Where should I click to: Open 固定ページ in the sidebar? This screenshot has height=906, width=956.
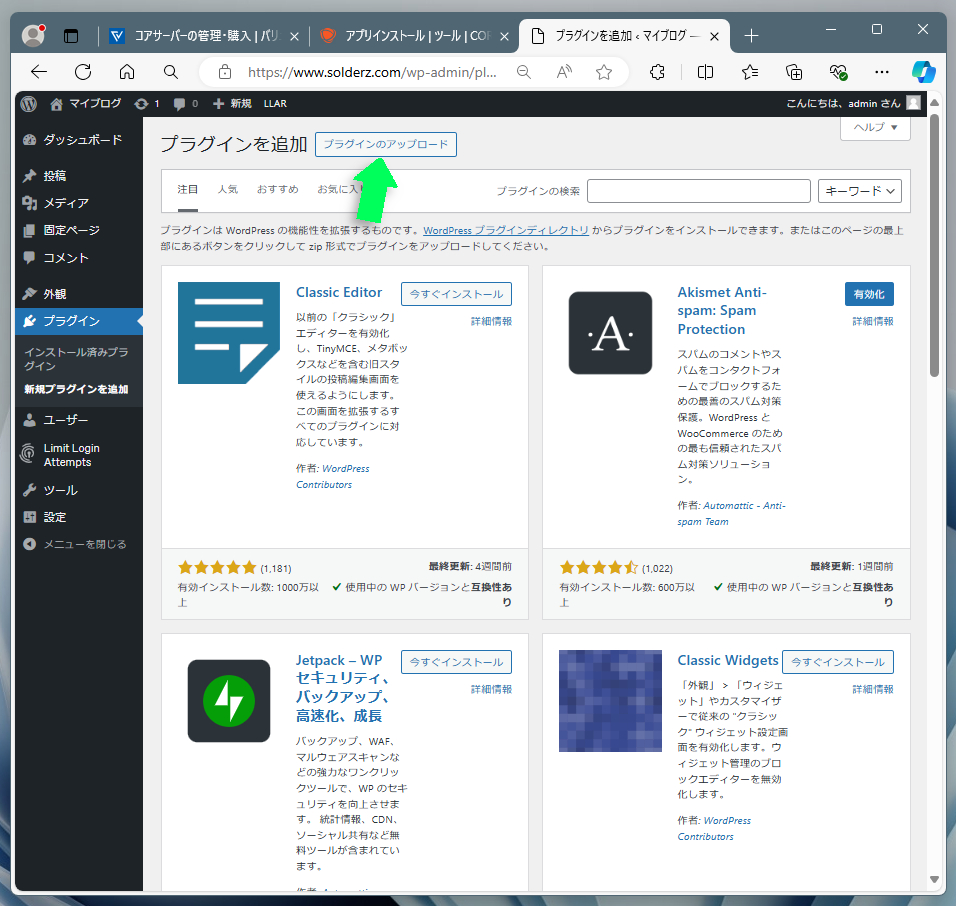(79, 230)
